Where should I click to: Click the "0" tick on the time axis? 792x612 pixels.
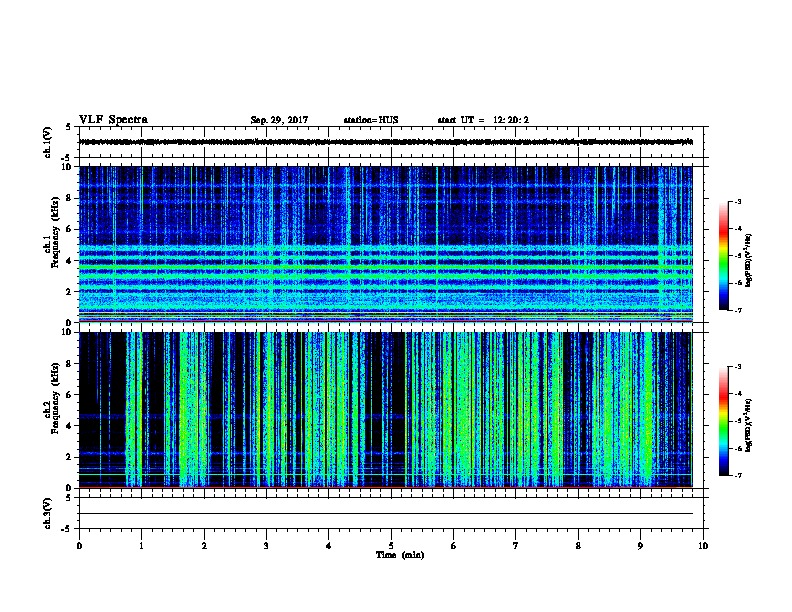click(x=79, y=546)
